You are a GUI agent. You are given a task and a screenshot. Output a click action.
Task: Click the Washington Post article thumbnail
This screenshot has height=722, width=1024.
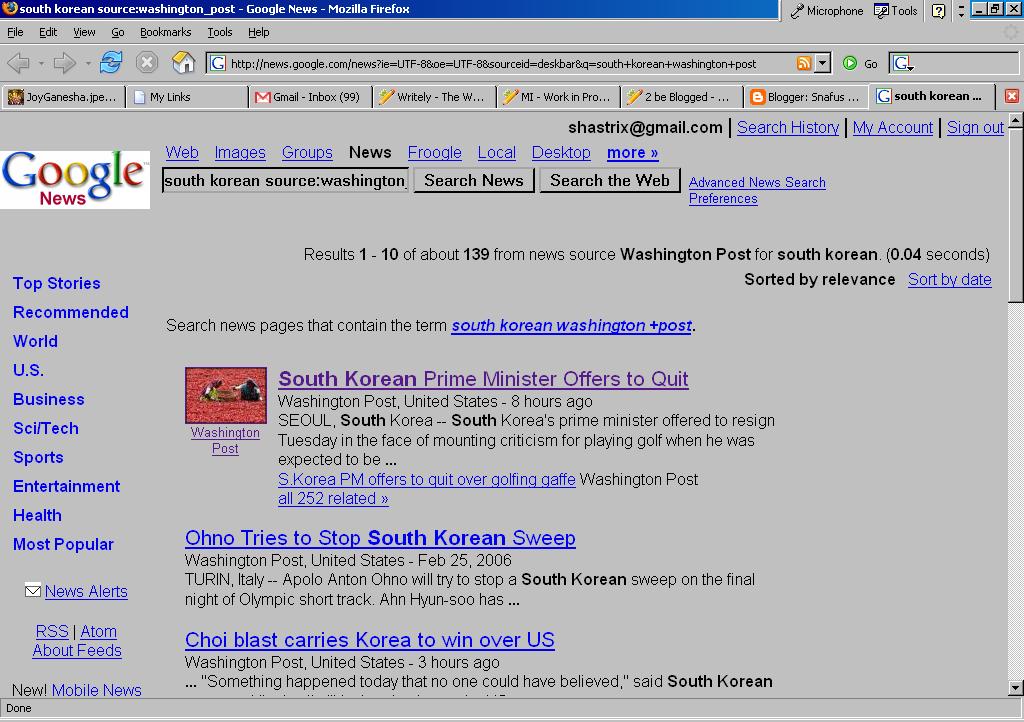click(226, 395)
